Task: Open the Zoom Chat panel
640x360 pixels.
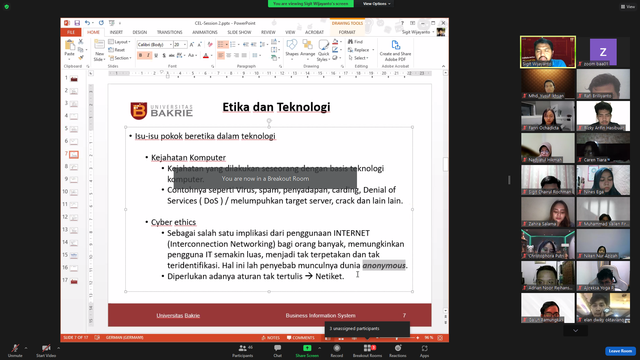Action: tap(278, 351)
